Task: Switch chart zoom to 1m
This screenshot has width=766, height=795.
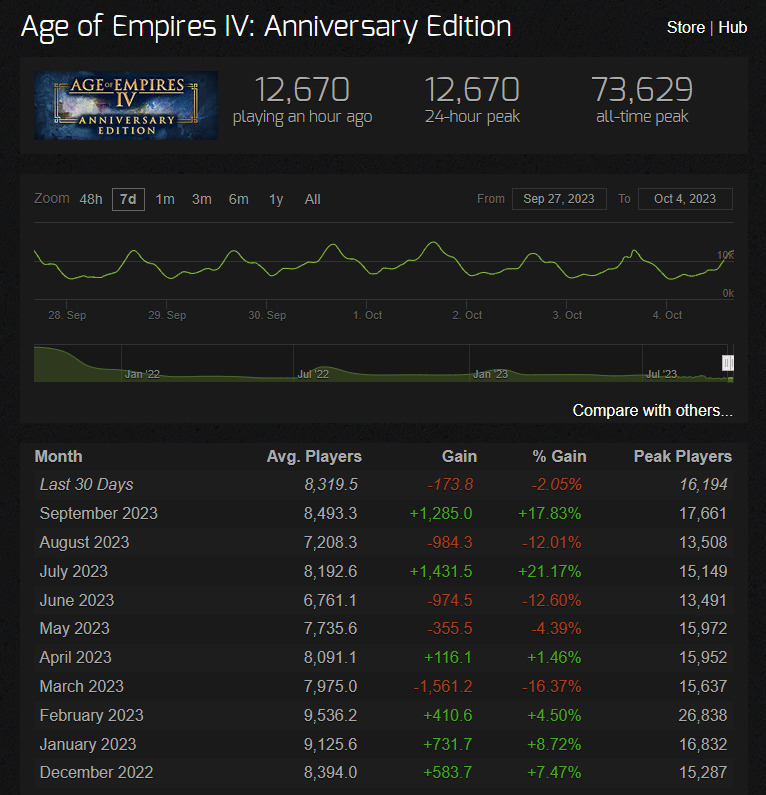Action: click(165, 199)
